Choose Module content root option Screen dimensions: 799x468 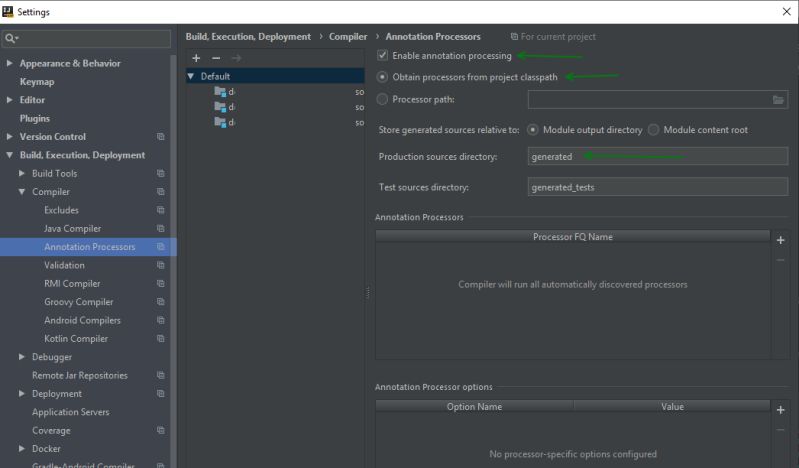(x=653, y=130)
